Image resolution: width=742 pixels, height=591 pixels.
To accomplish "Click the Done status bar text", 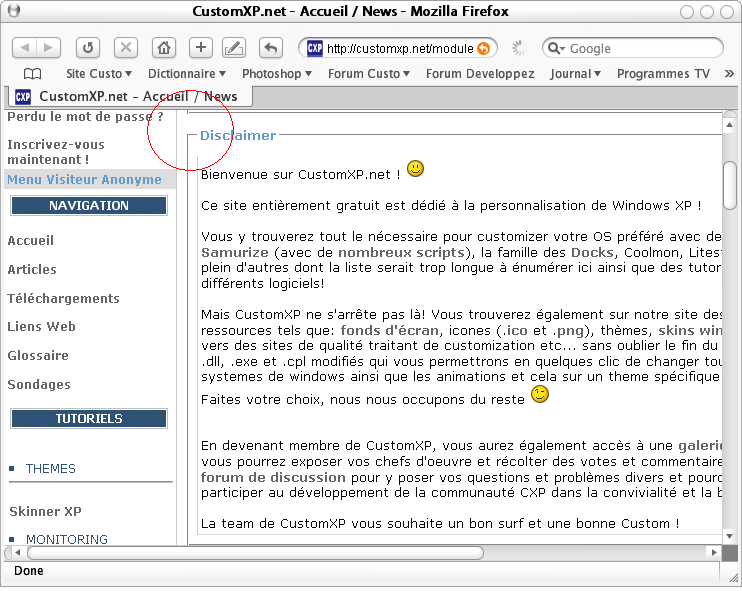I will click(29, 571).
